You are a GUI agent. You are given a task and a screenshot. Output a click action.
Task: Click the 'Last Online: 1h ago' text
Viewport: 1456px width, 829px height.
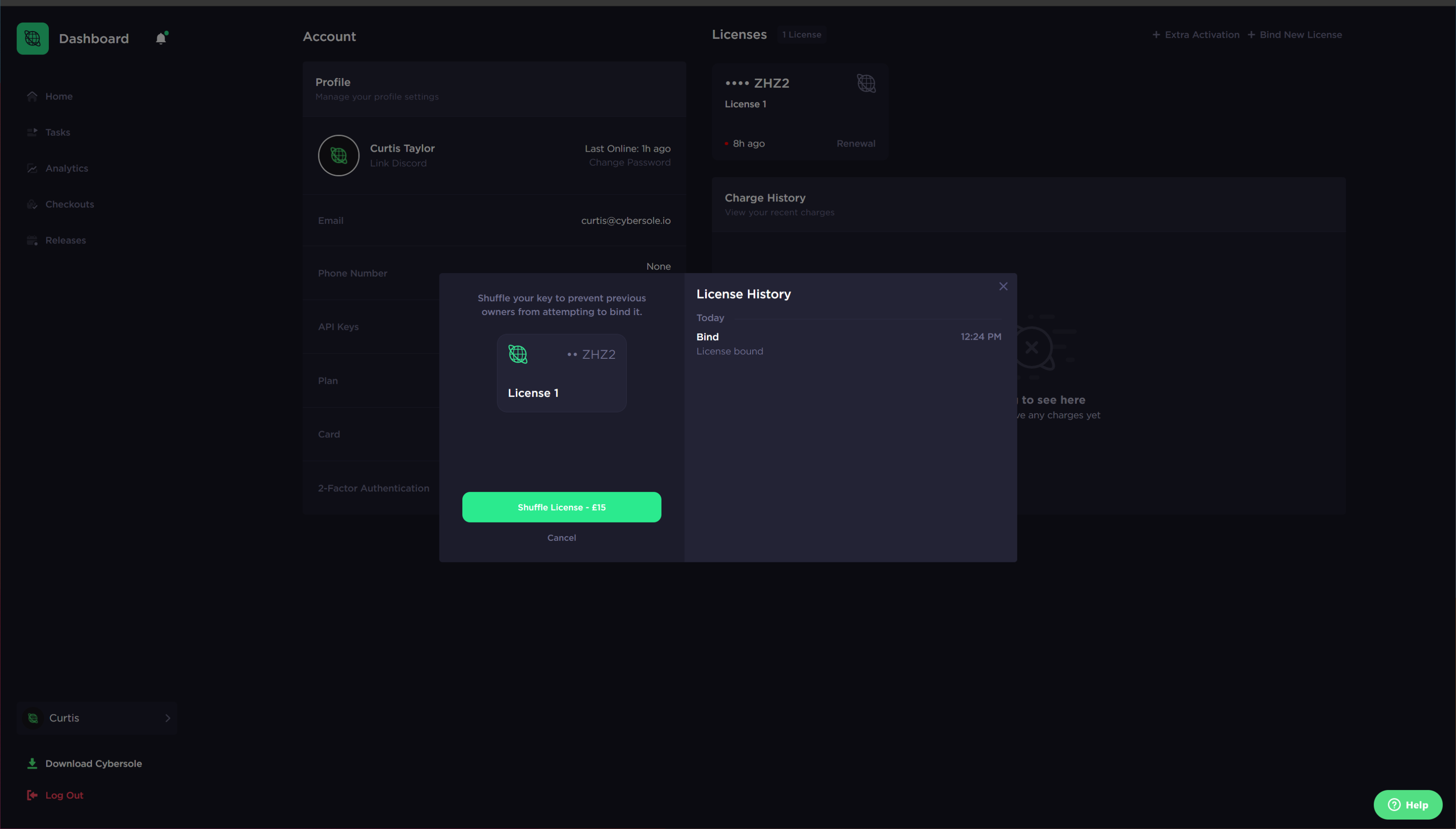628,149
